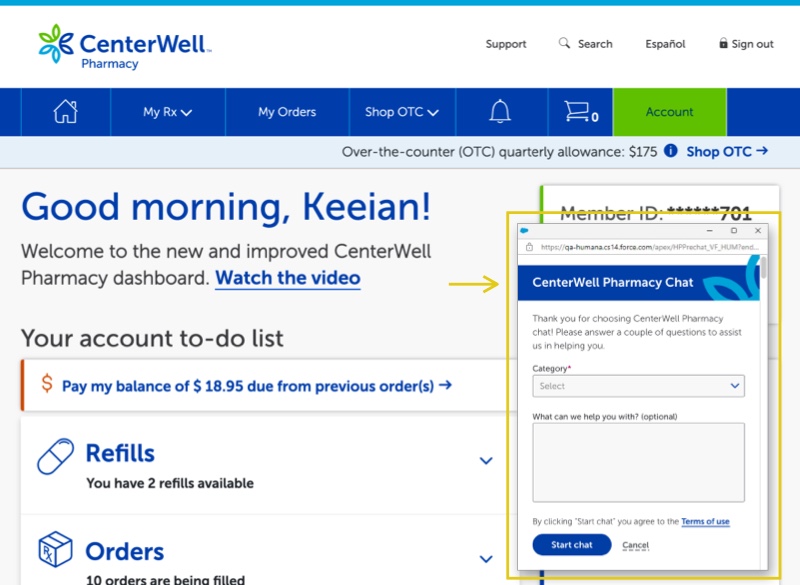Click the dollar sign balance icon

47,383
